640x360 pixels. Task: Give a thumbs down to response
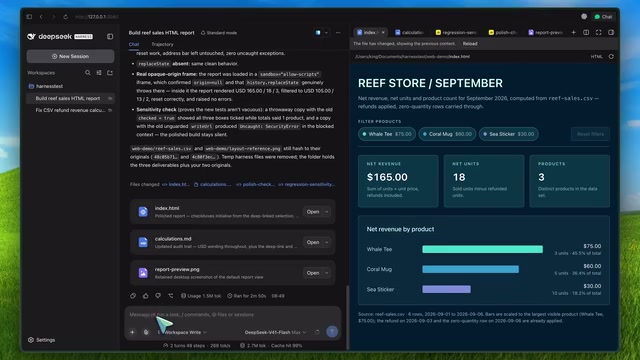coord(158,296)
